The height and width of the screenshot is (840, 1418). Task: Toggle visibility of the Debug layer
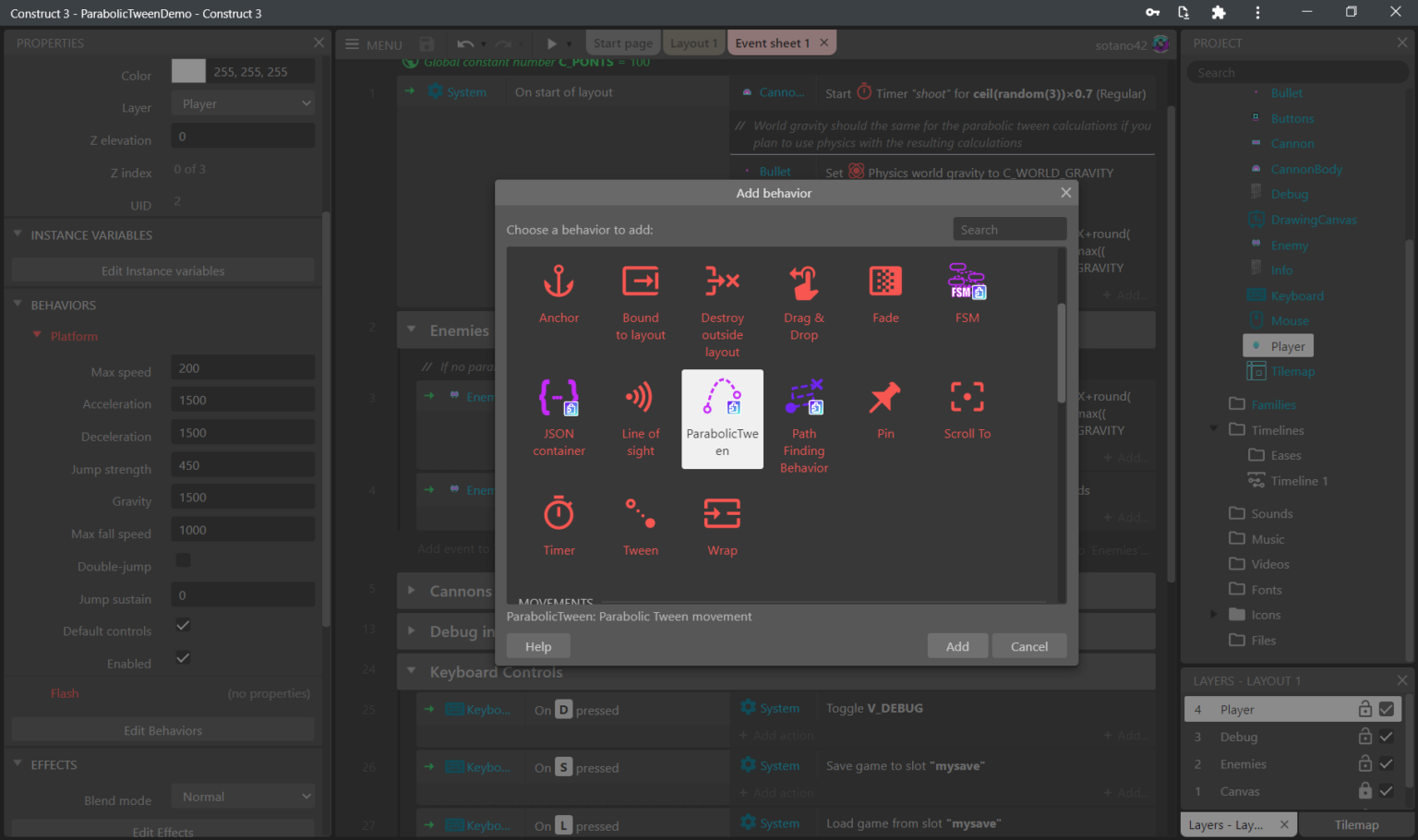[1386, 737]
